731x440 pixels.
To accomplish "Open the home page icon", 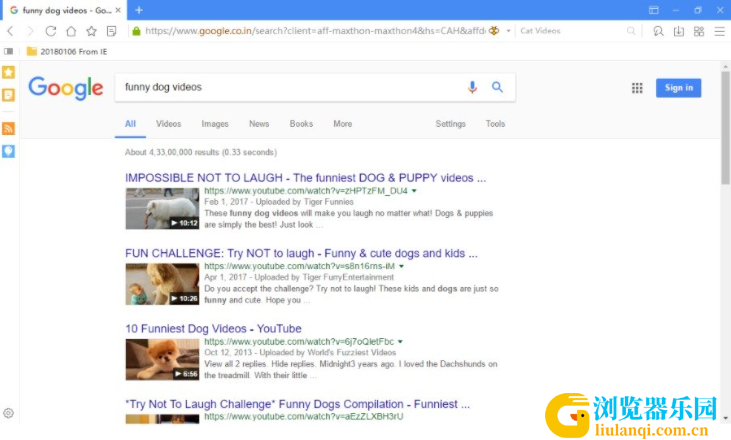I will pyautogui.click(x=71, y=31).
